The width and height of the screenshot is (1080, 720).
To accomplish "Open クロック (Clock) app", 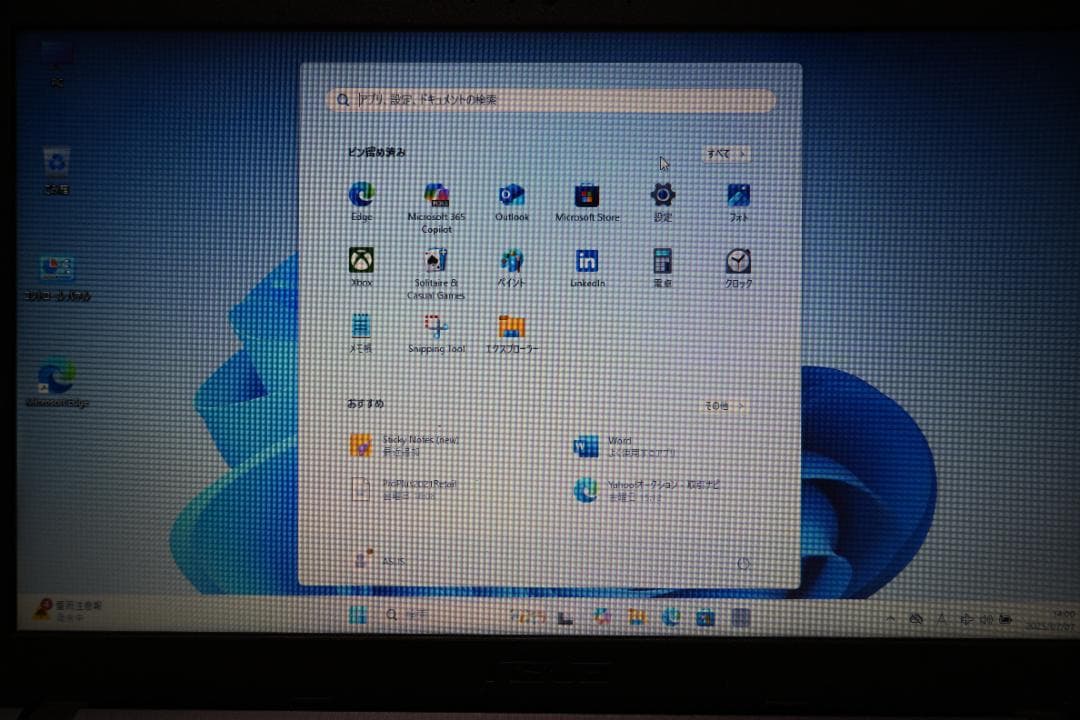I will pyautogui.click(x=736, y=261).
